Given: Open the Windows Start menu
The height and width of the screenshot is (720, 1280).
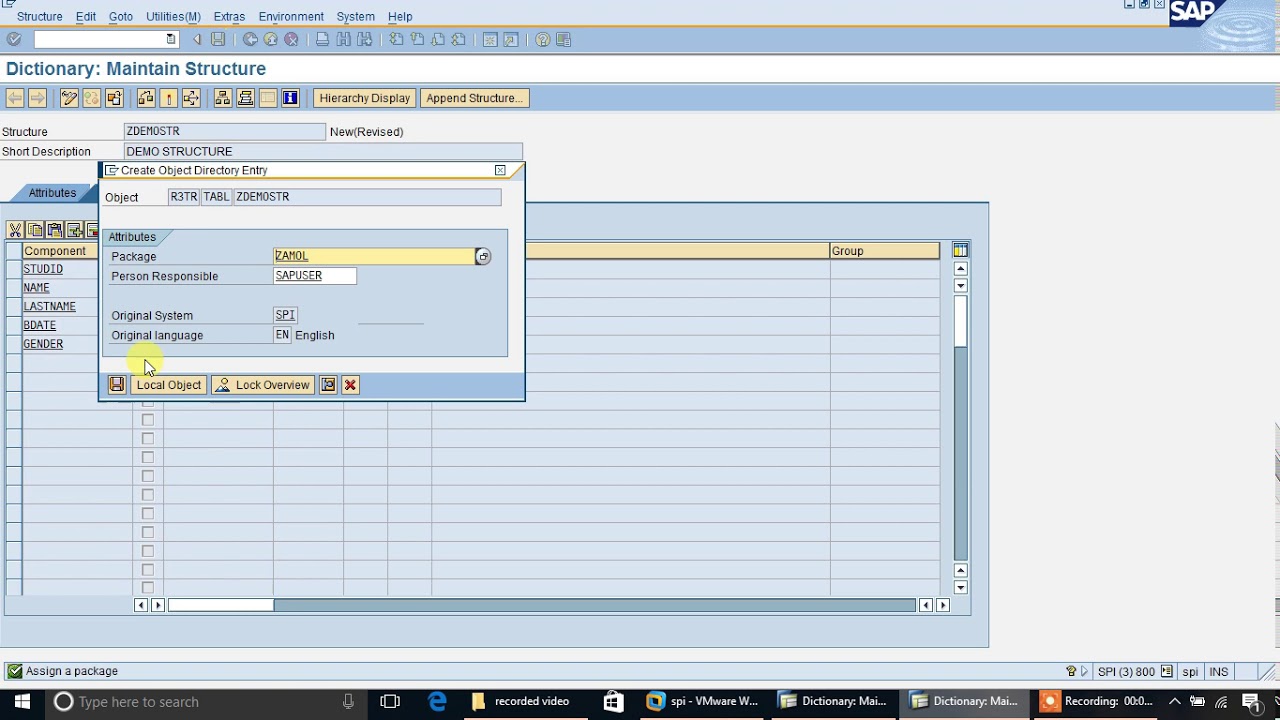Looking at the screenshot, I should [22, 701].
